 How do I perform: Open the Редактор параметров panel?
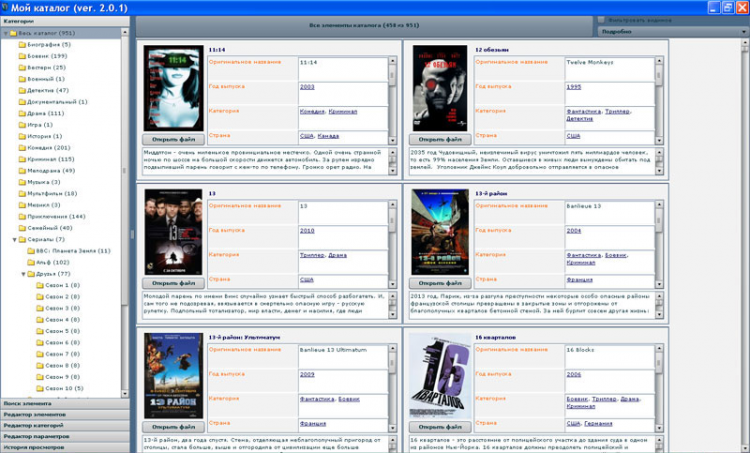point(65,437)
